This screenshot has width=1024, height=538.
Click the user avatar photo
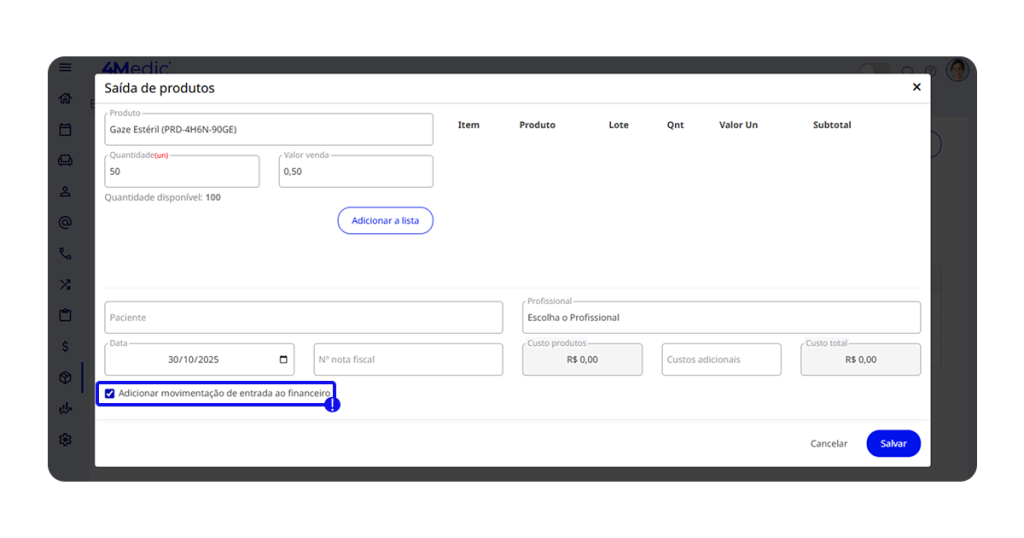tap(957, 70)
